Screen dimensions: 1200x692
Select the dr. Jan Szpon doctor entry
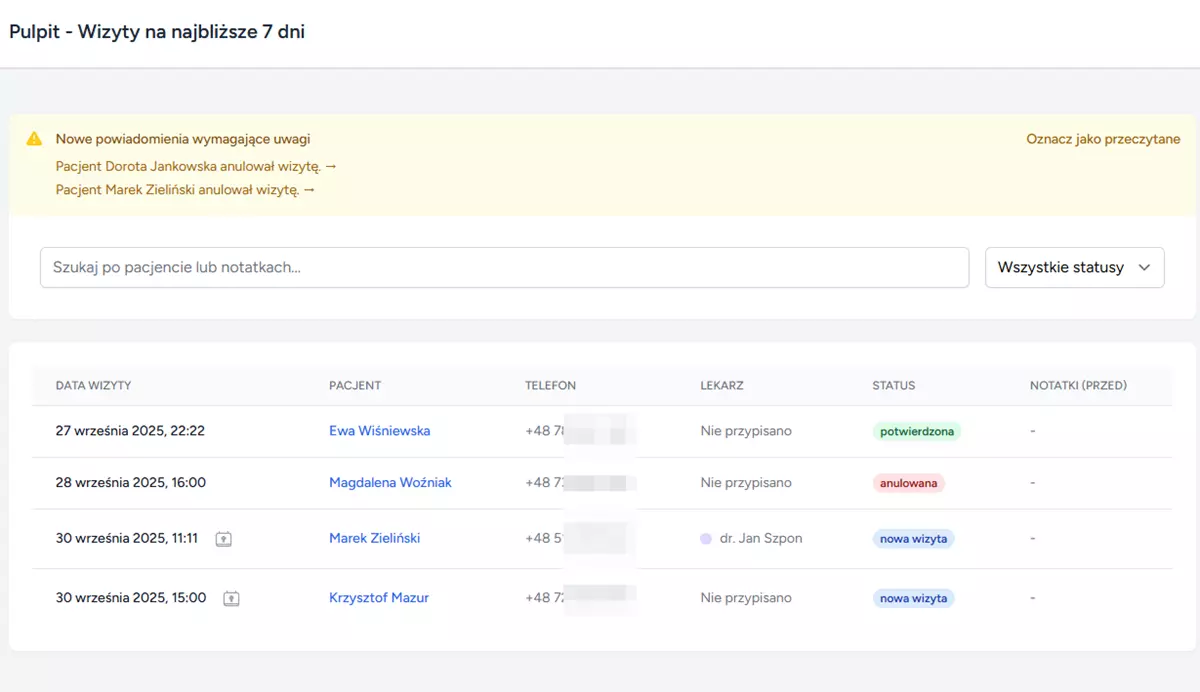(x=760, y=538)
